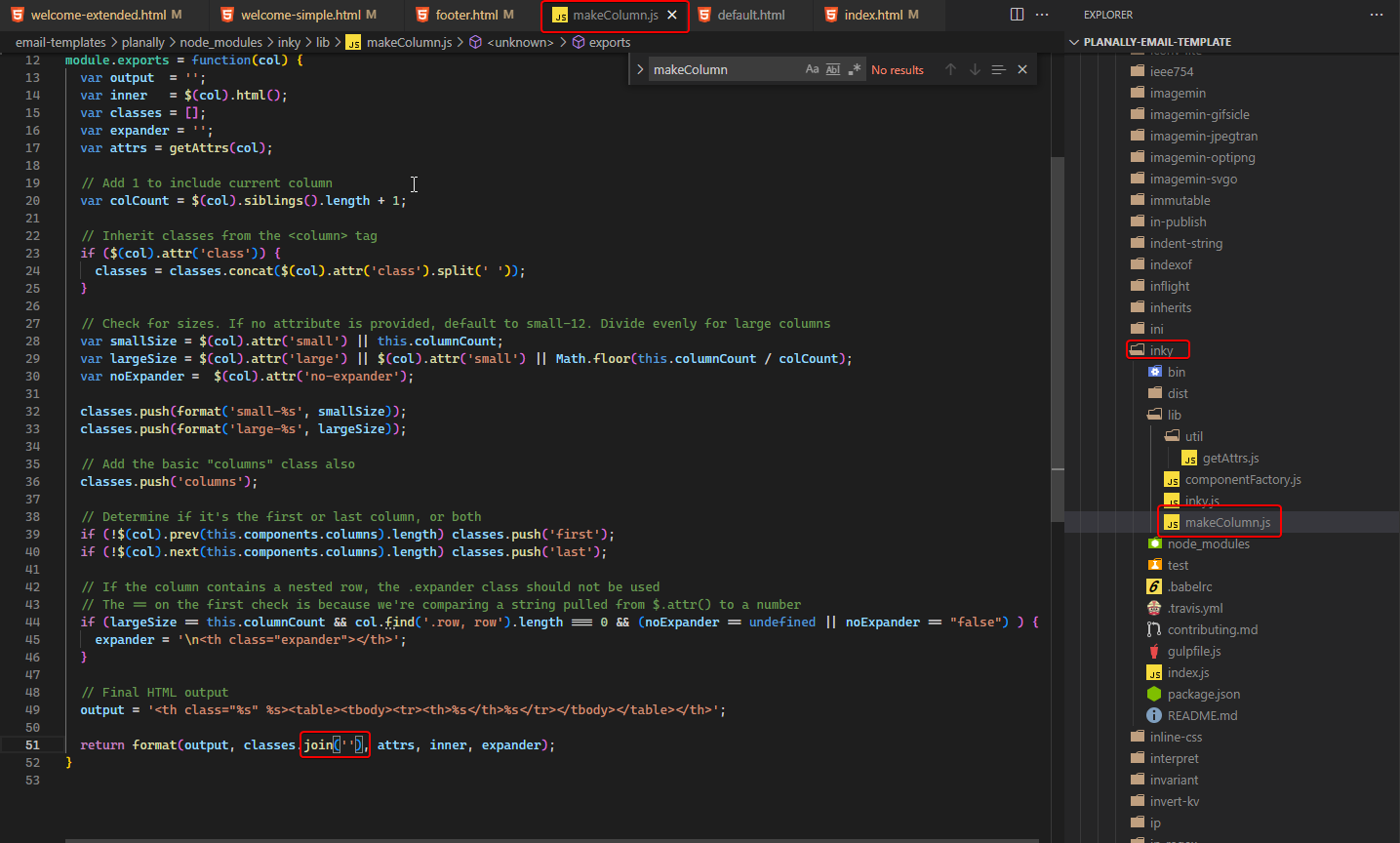
Task: Switch to welcome-simple.html tab
Action: tap(307, 15)
